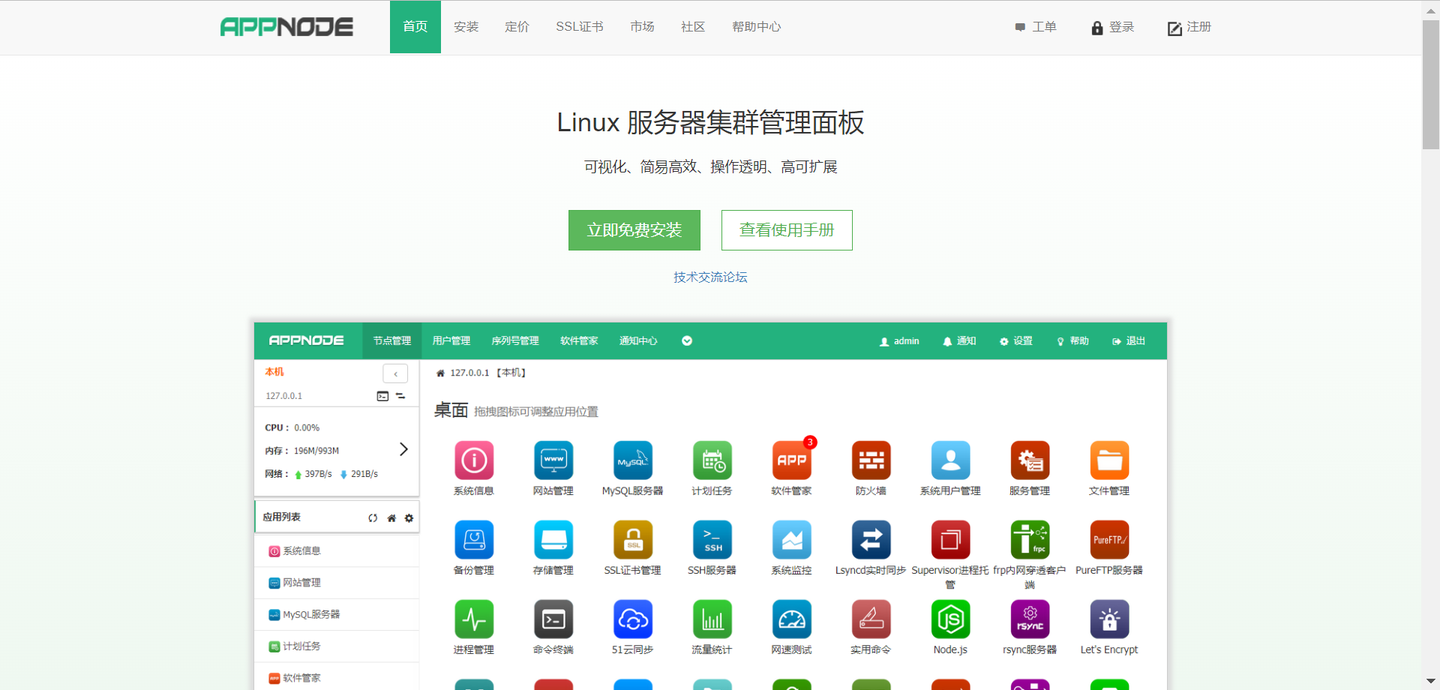Open the 存储管理 icon

[553, 540]
